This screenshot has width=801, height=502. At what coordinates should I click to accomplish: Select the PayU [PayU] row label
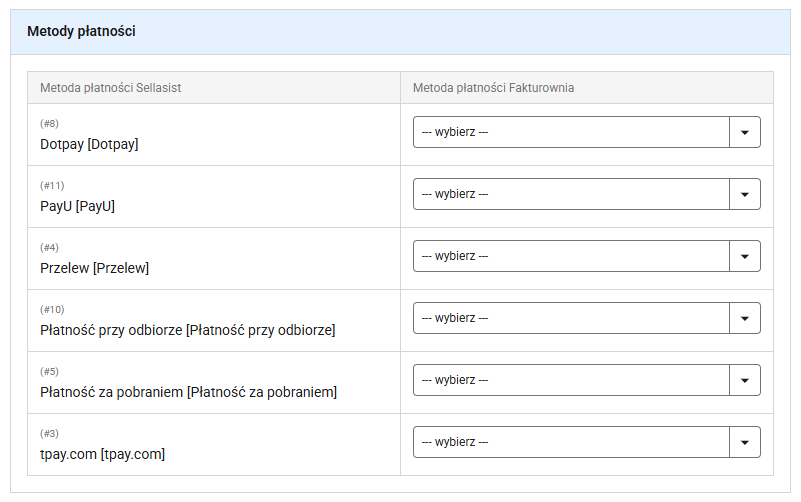[x=78, y=206]
